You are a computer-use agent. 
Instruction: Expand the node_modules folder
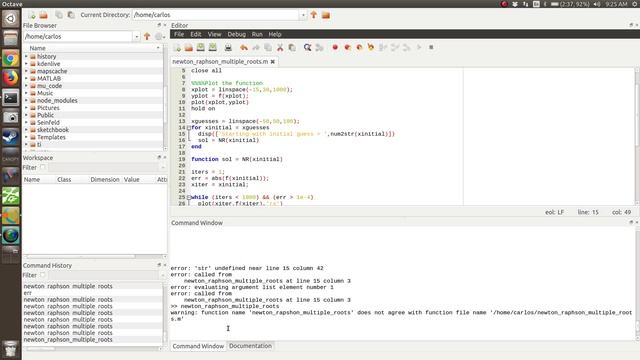pyautogui.click(x=26, y=100)
